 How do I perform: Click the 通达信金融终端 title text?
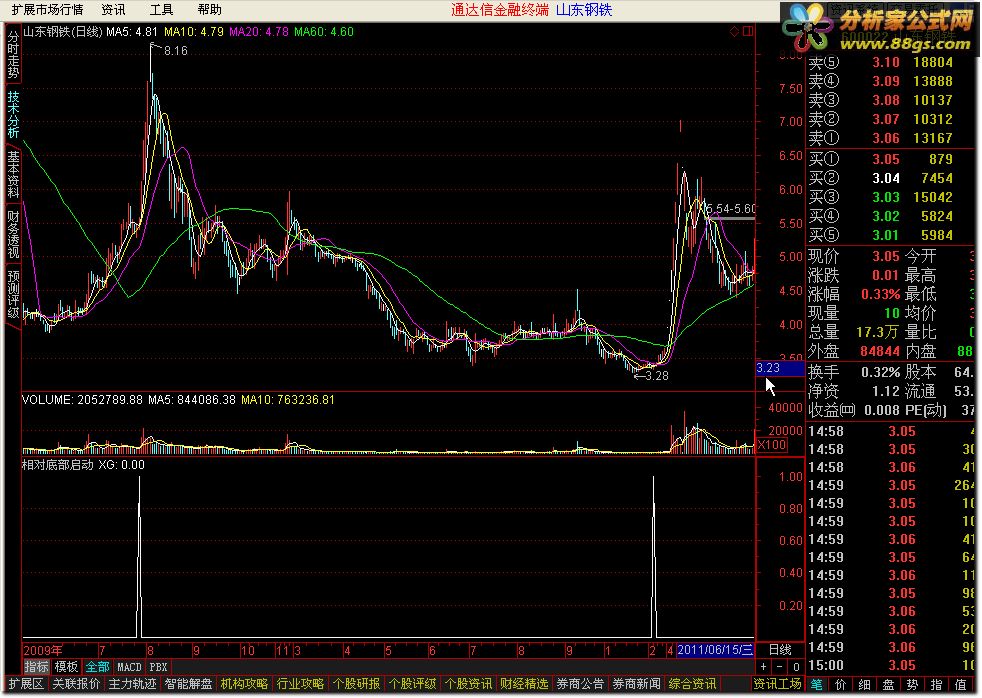(x=500, y=9)
